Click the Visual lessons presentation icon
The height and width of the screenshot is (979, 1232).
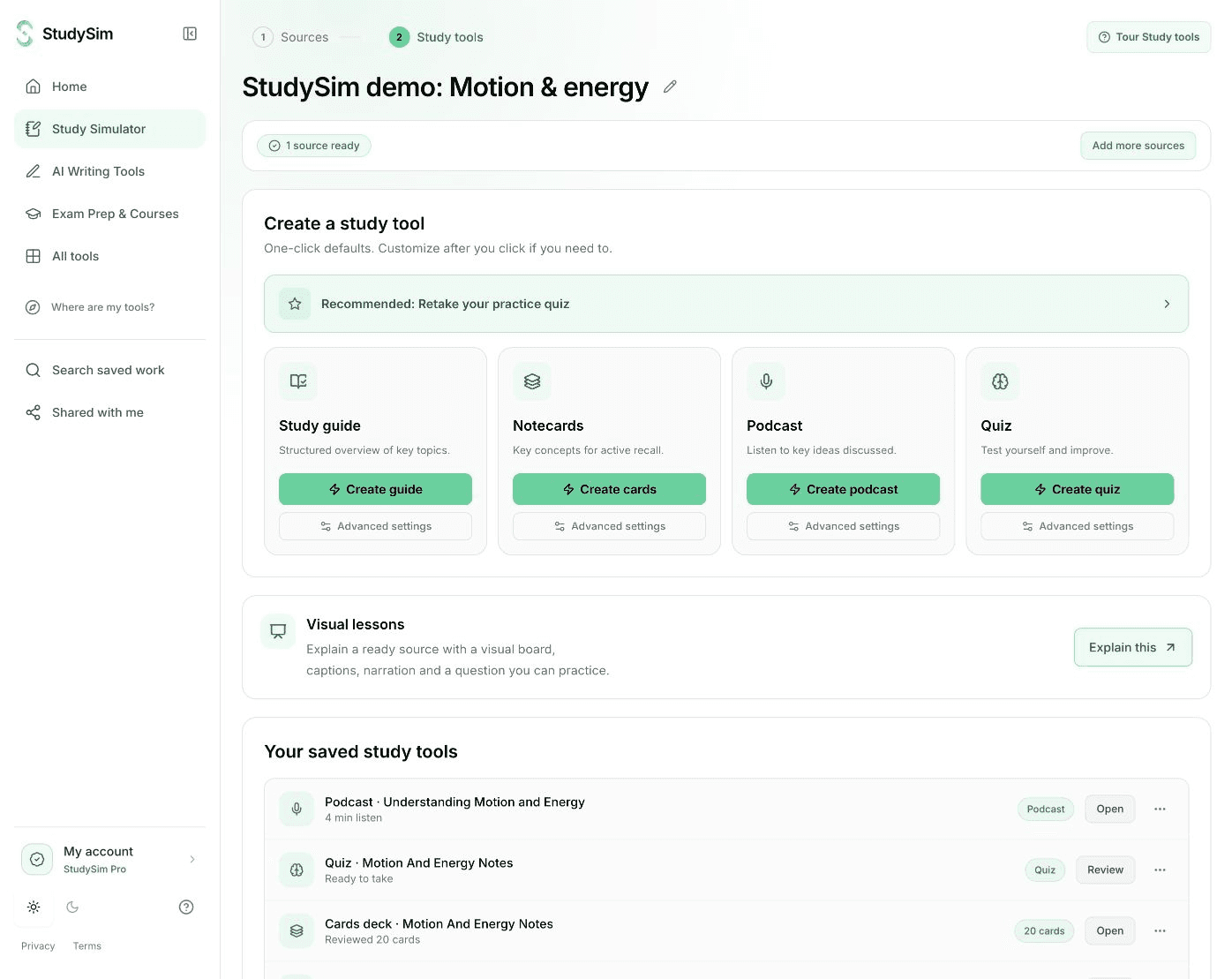tap(278, 631)
